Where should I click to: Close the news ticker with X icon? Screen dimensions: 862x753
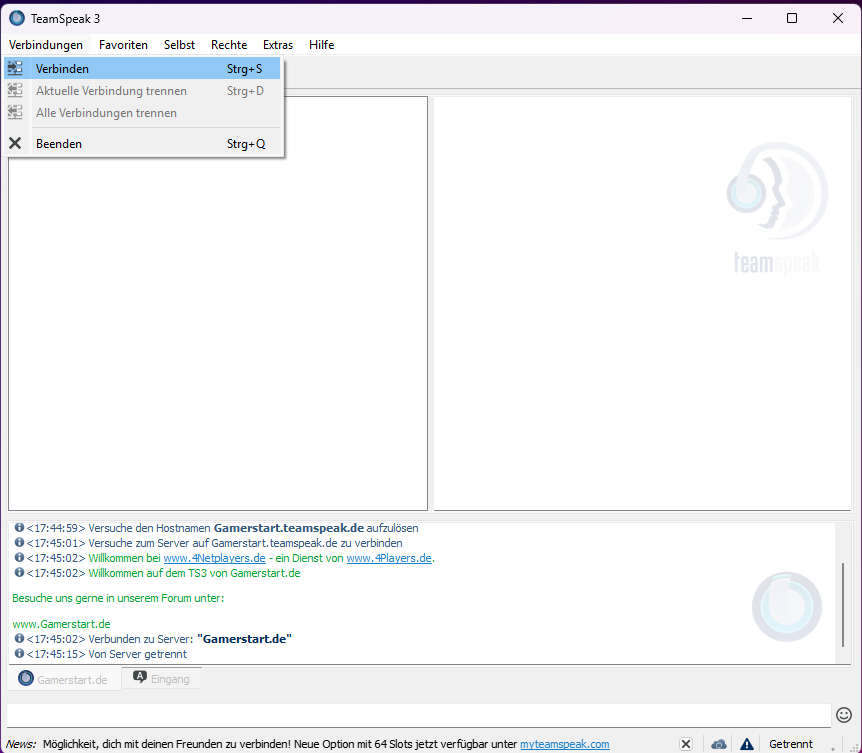[686, 744]
